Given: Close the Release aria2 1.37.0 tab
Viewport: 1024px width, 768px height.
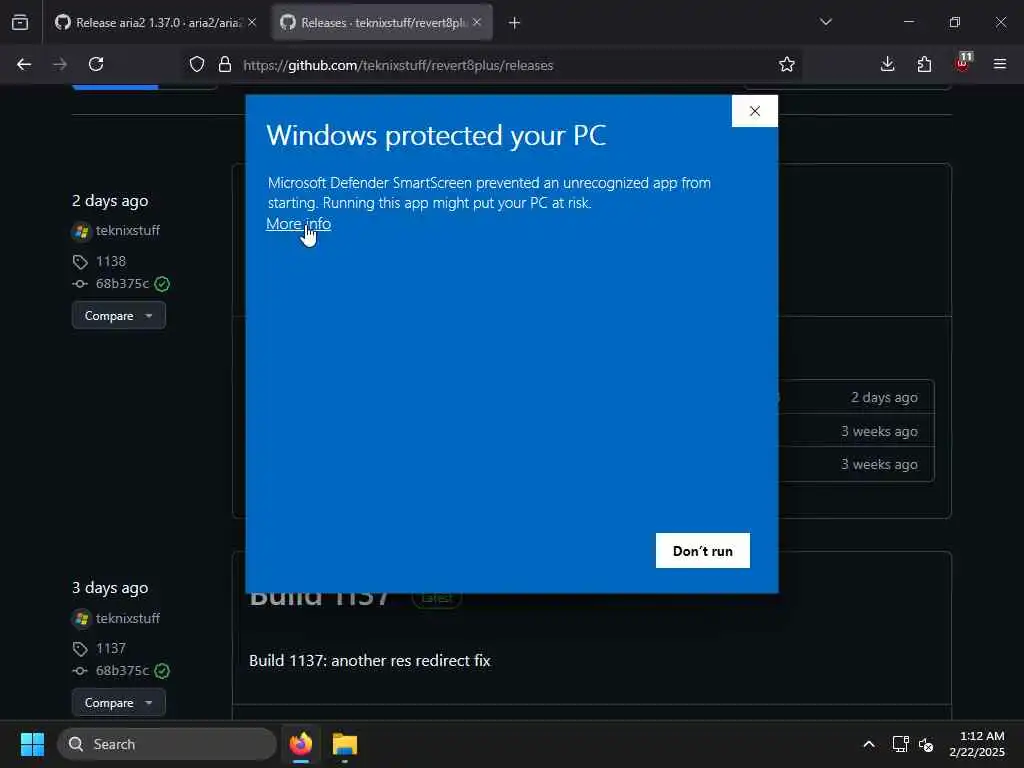Looking at the screenshot, I should click(x=252, y=23).
